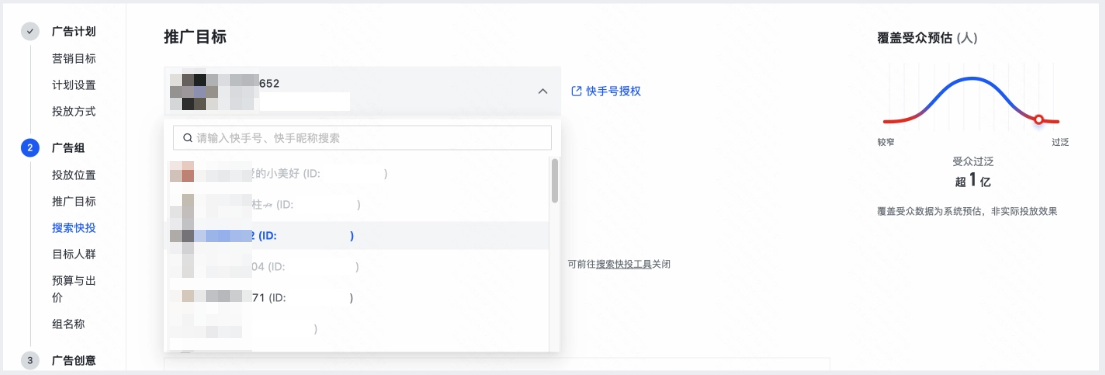
Task: Click the 较窄 label under the audience curve
Action: (885, 142)
